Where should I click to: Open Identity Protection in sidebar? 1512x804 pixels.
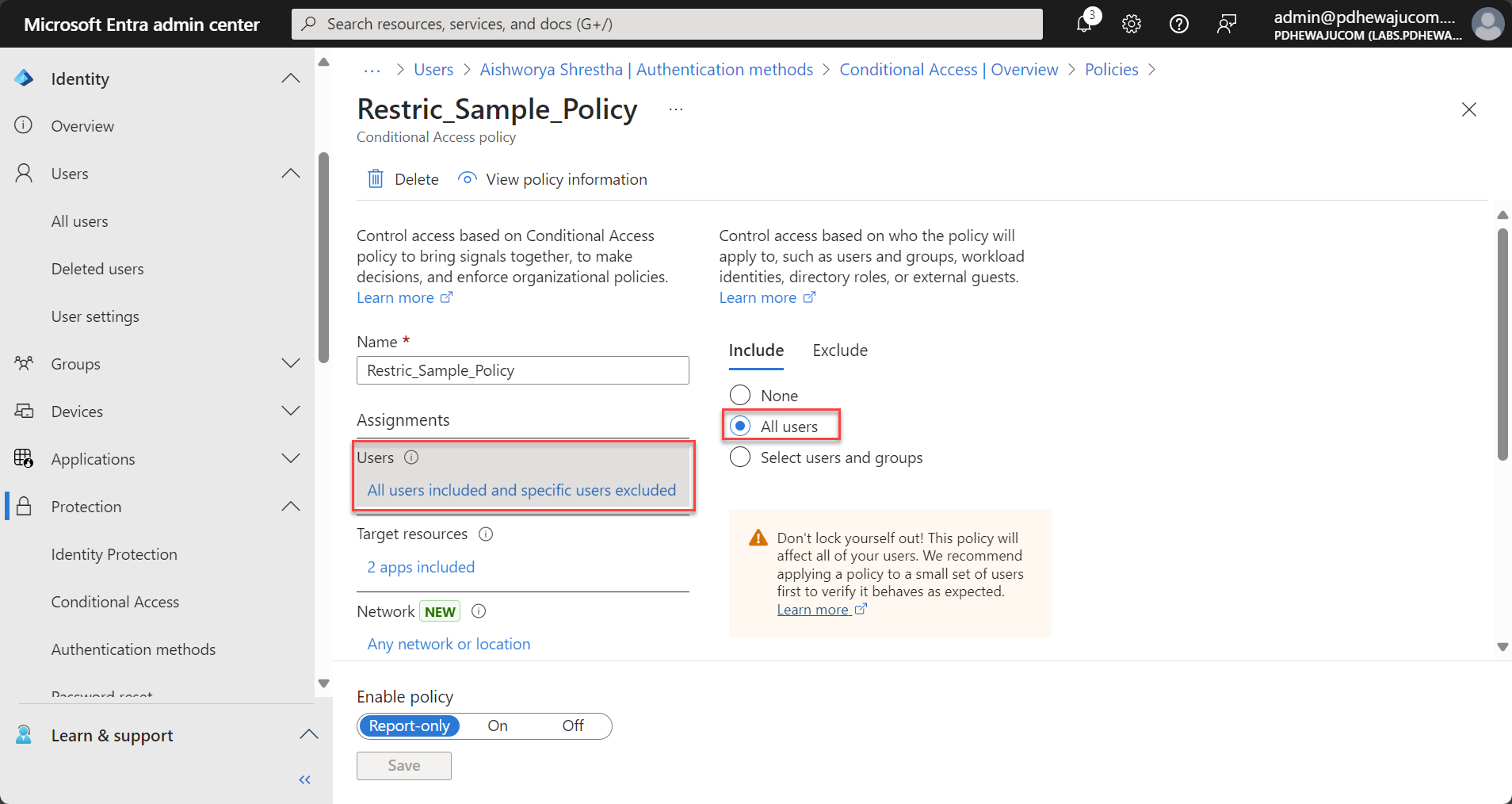[x=114, y=554]
